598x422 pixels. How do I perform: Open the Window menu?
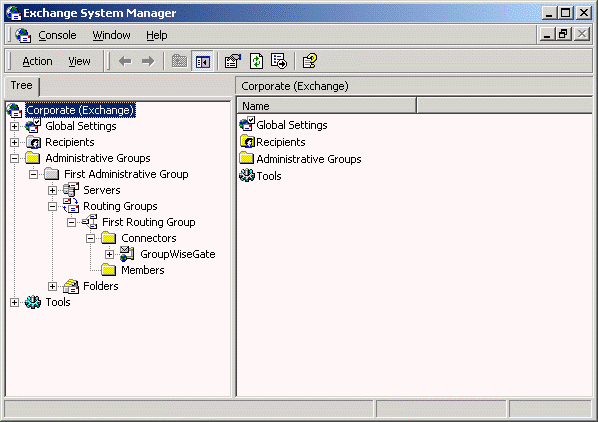[x=111, y=35]
